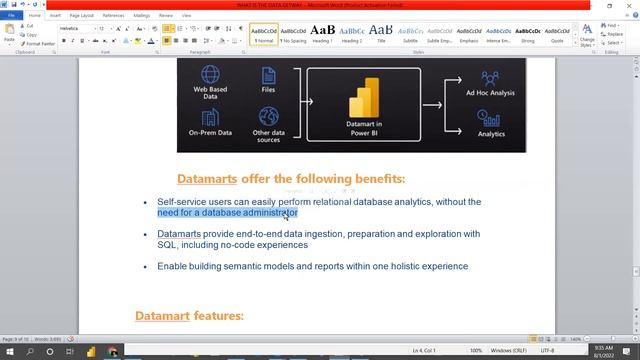
Task: Toggle the Bullets list button
Action: (x=166, y=29)
